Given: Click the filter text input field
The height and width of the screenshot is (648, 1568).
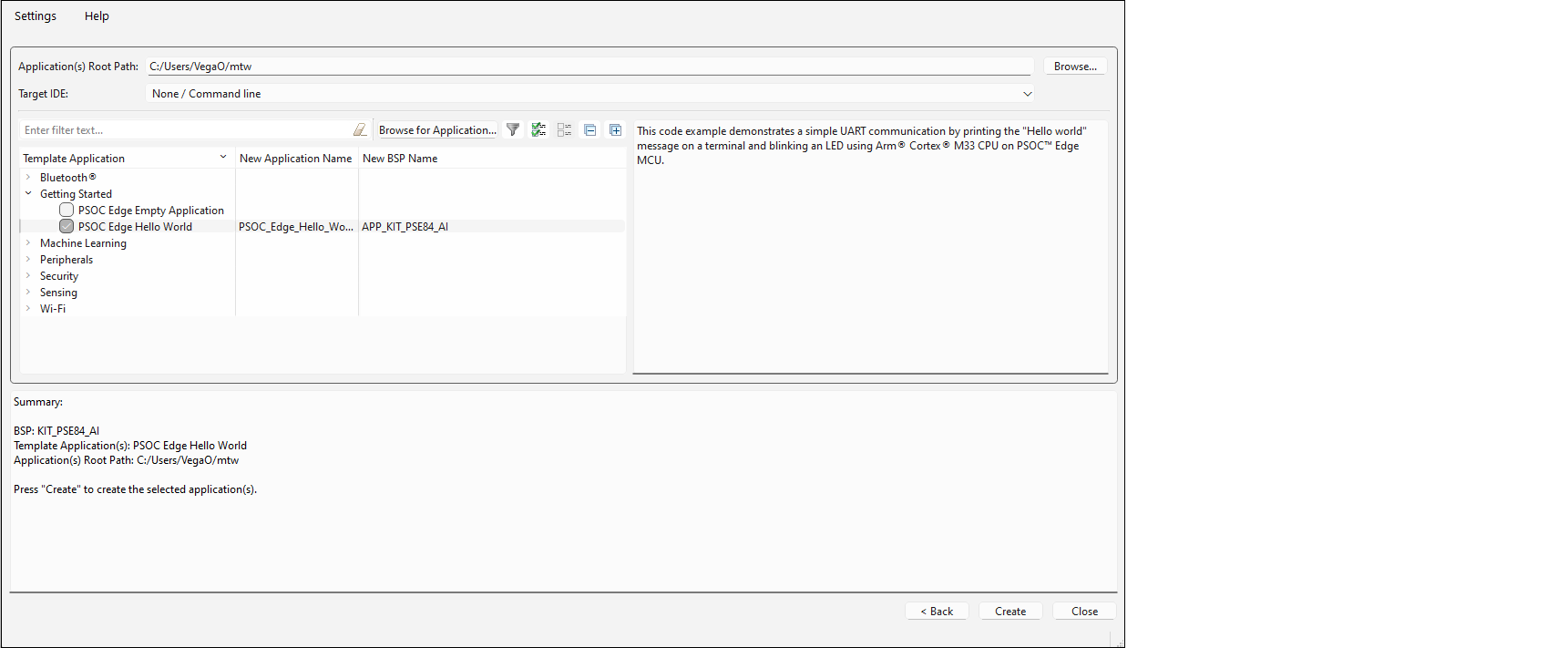Looking at the screenshot, I should (x=182, y=130).
